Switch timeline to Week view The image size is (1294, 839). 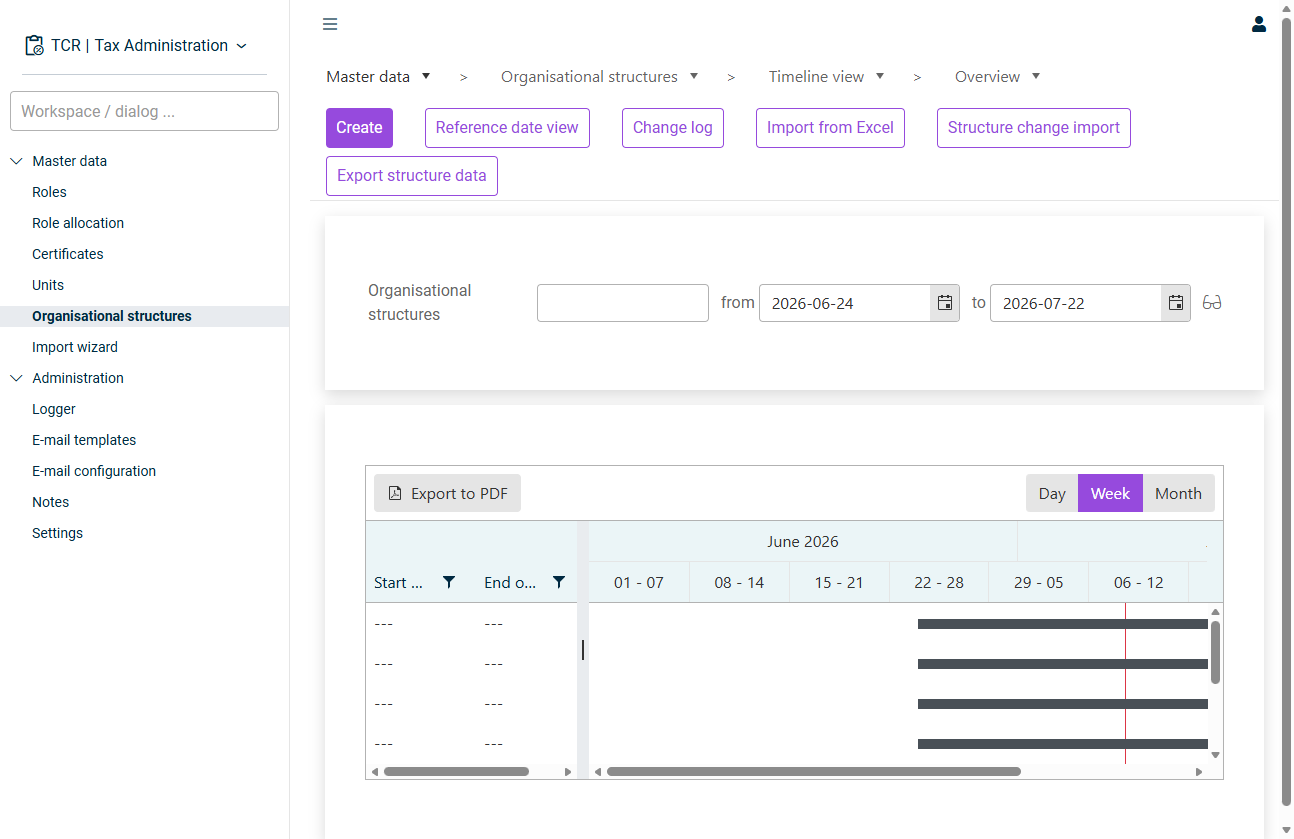(1110, 493)
